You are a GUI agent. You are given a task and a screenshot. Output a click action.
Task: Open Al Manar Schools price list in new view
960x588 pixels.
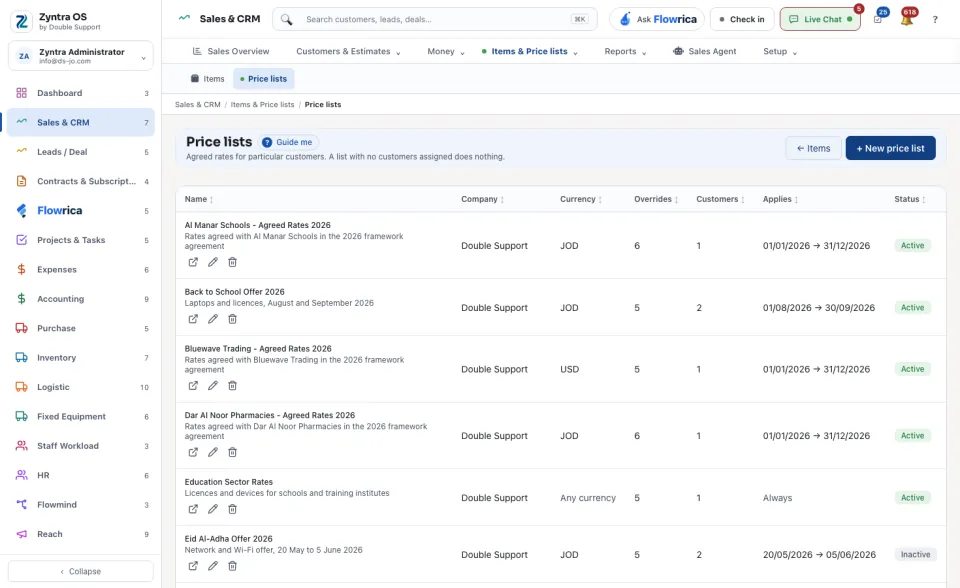pyautogui.click(x=193, y=262)
